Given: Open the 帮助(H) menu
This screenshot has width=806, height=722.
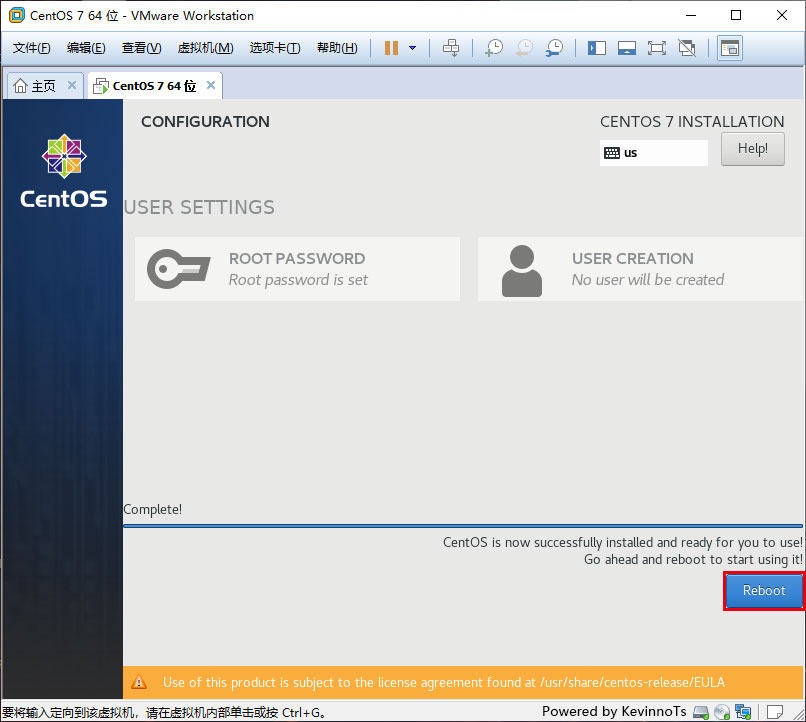Looking at the screenshot, I should click(337, 48).
